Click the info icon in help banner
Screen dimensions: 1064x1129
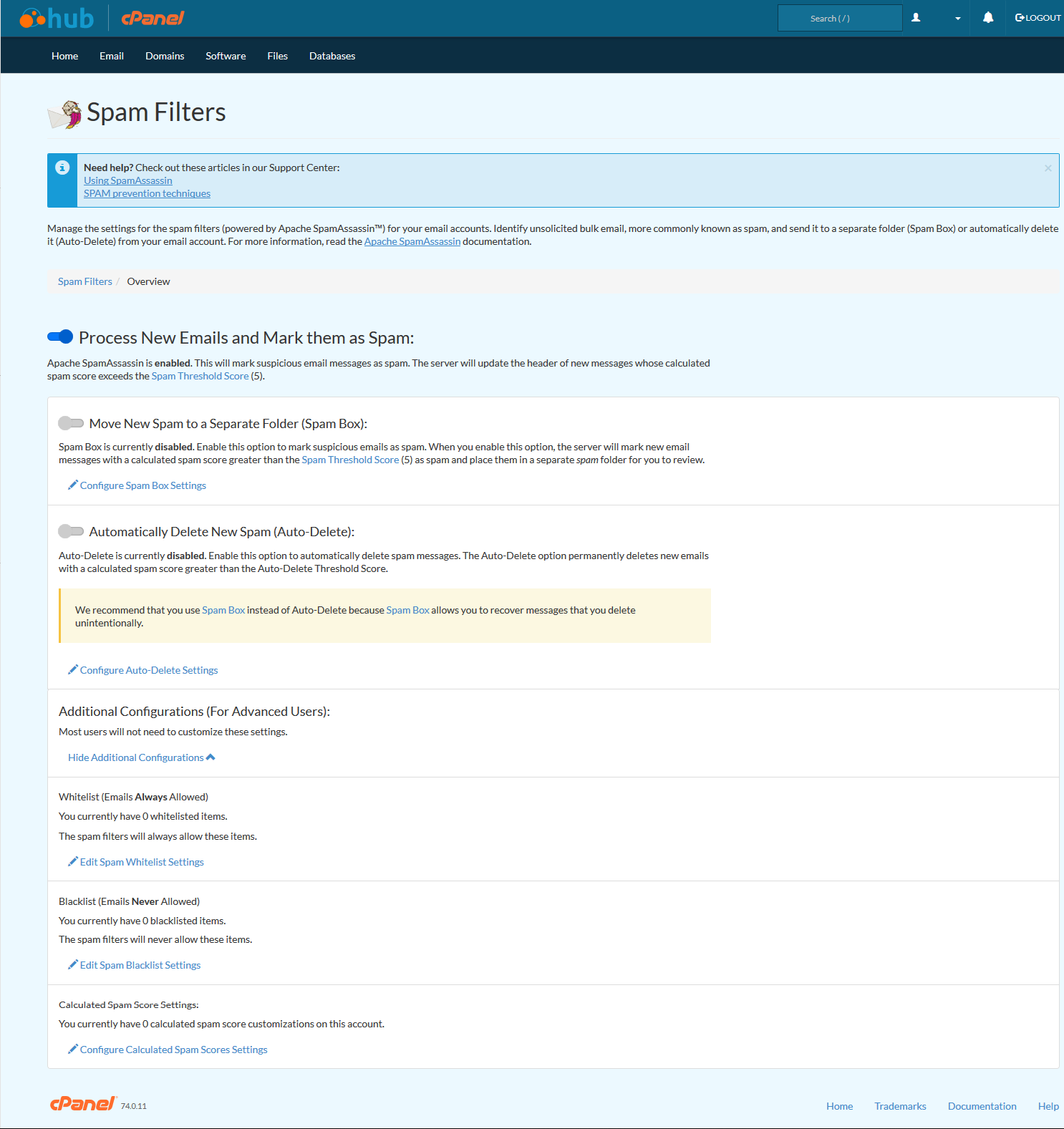62,168
